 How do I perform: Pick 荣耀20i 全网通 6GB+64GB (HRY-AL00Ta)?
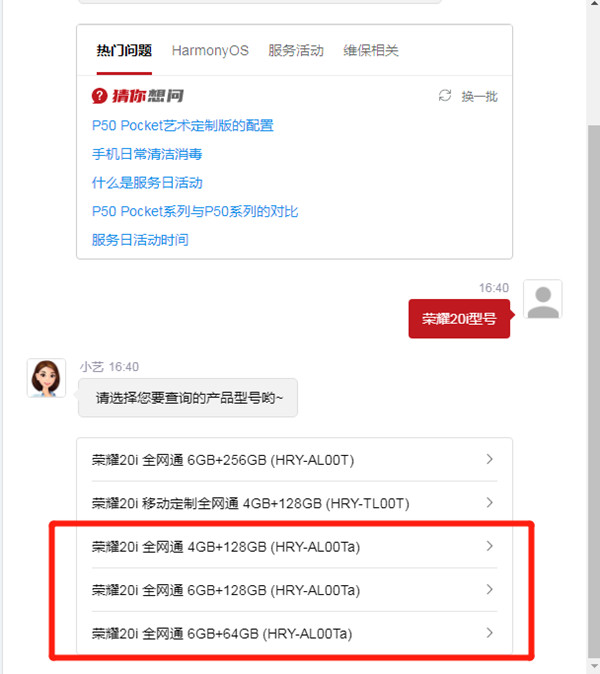(x=294, y=634)
